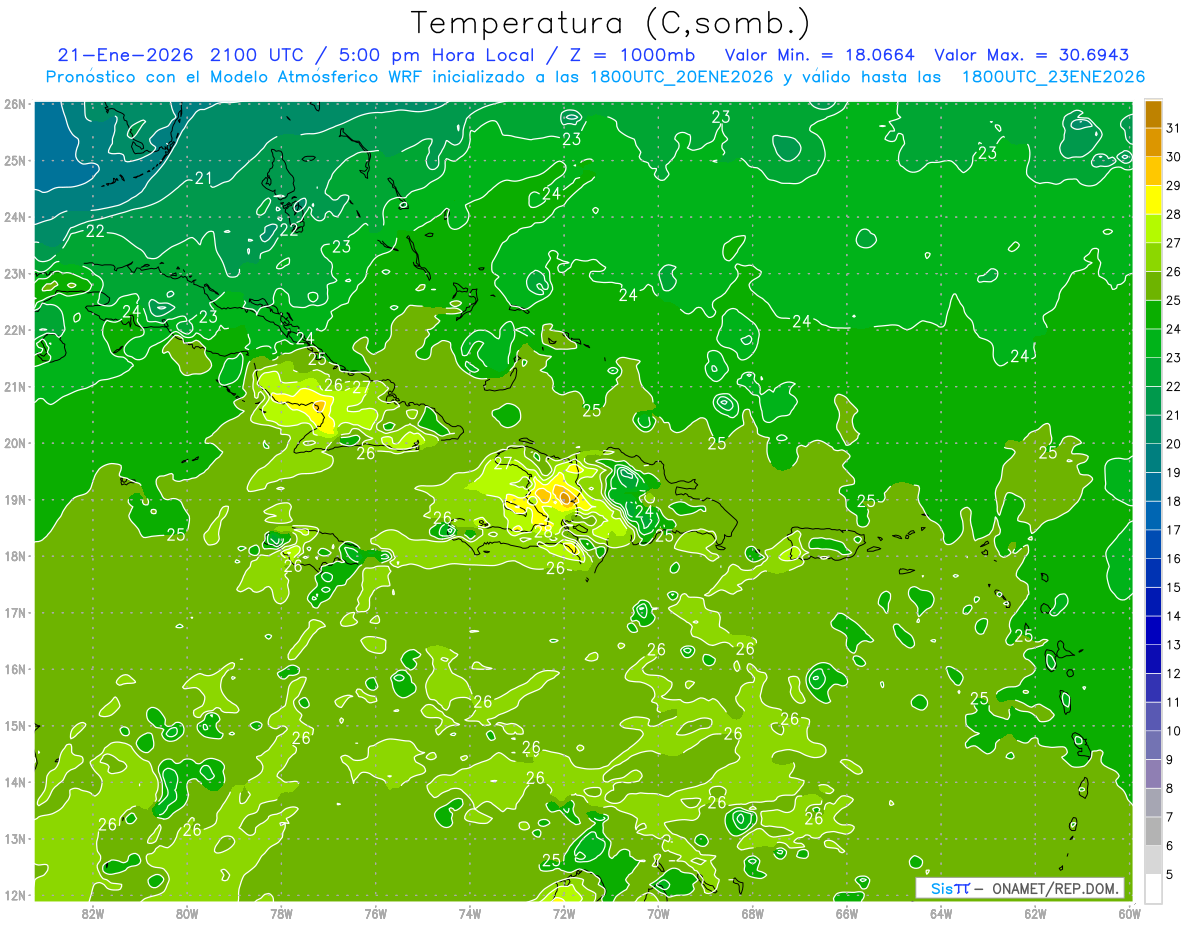Pick the lime swatch between 27 and 28
Viewport: 1200px width, 927px height.
pyautogui.click(x=1153, y=228)
